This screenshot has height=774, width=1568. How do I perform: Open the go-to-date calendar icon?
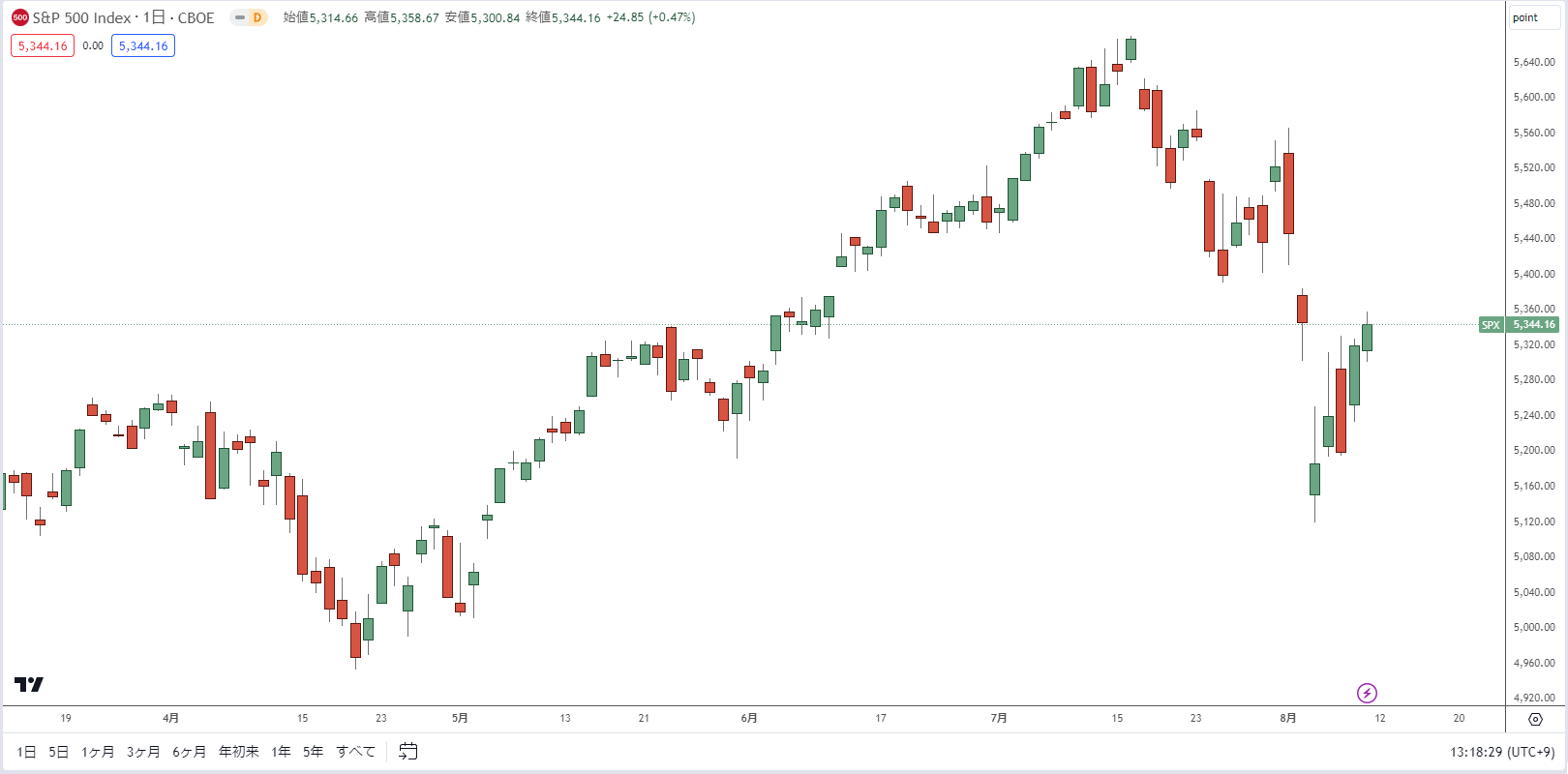[x=408, y=752]
